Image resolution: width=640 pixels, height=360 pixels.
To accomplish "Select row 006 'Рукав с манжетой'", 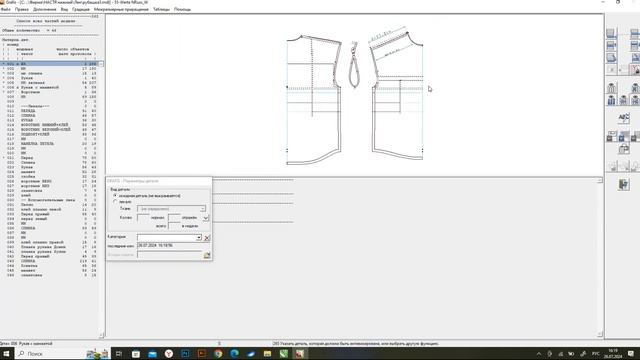I will click(49, 87).
